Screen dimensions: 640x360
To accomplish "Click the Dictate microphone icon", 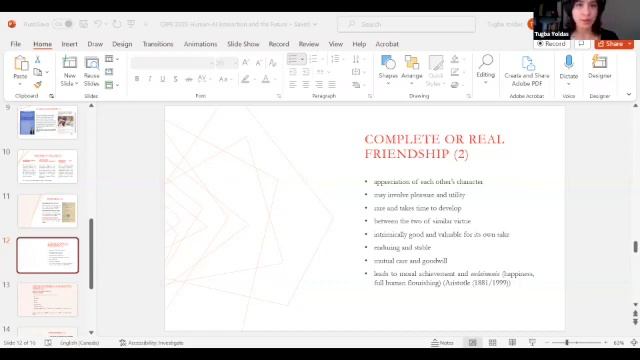I will (x=569, y=62).
